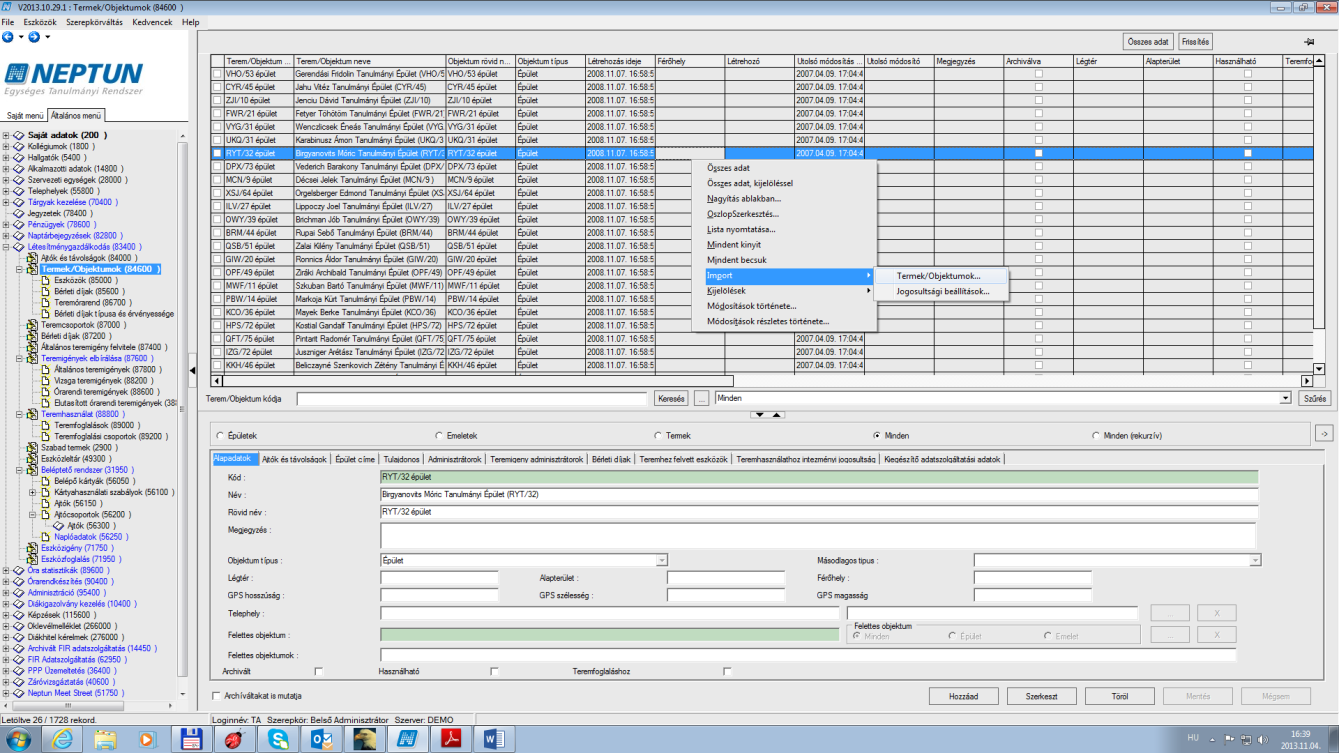Click the Pénzügyek node icon
1339x753 pixels.
19,224
